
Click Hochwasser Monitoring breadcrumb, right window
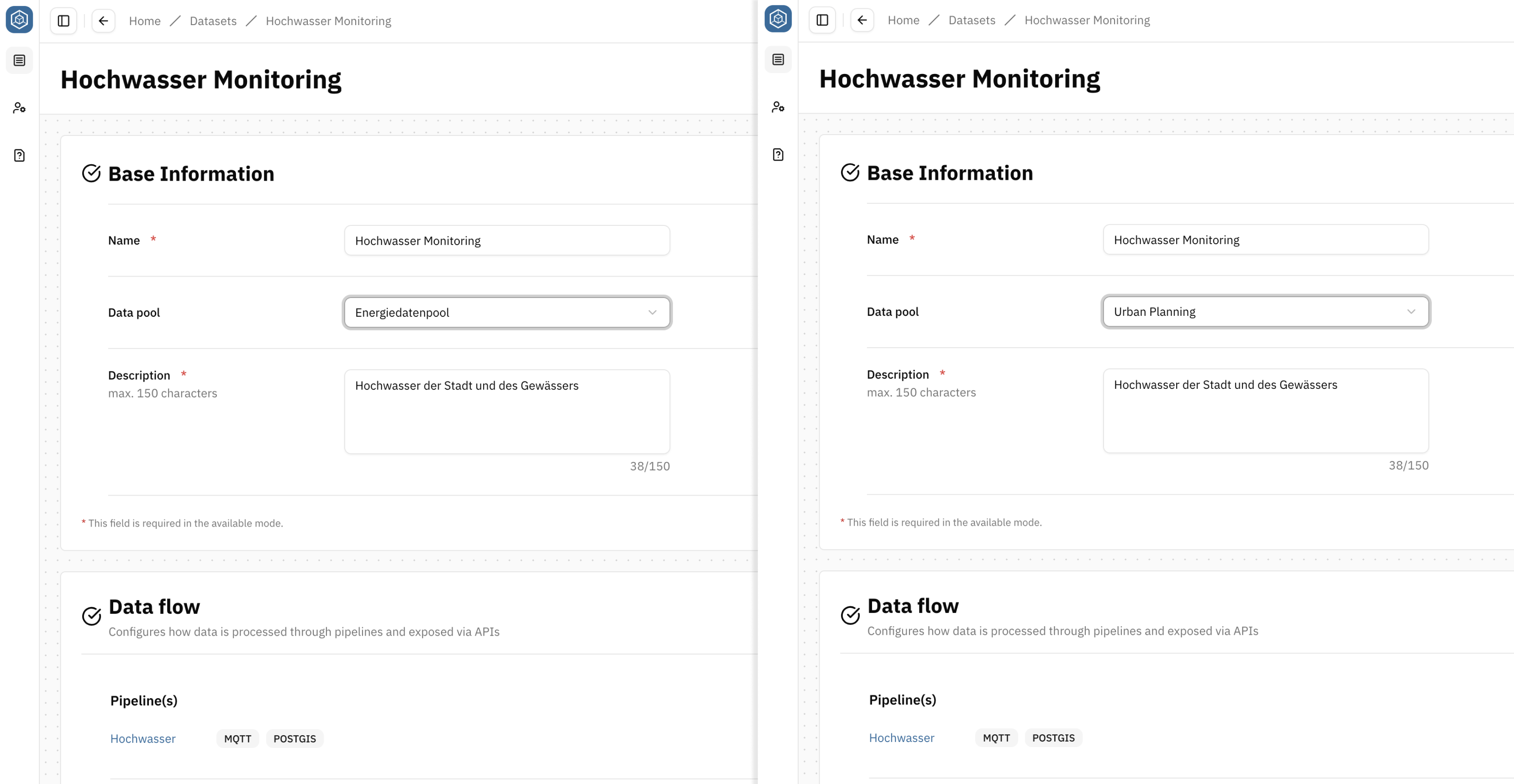tap(1087, 20)
